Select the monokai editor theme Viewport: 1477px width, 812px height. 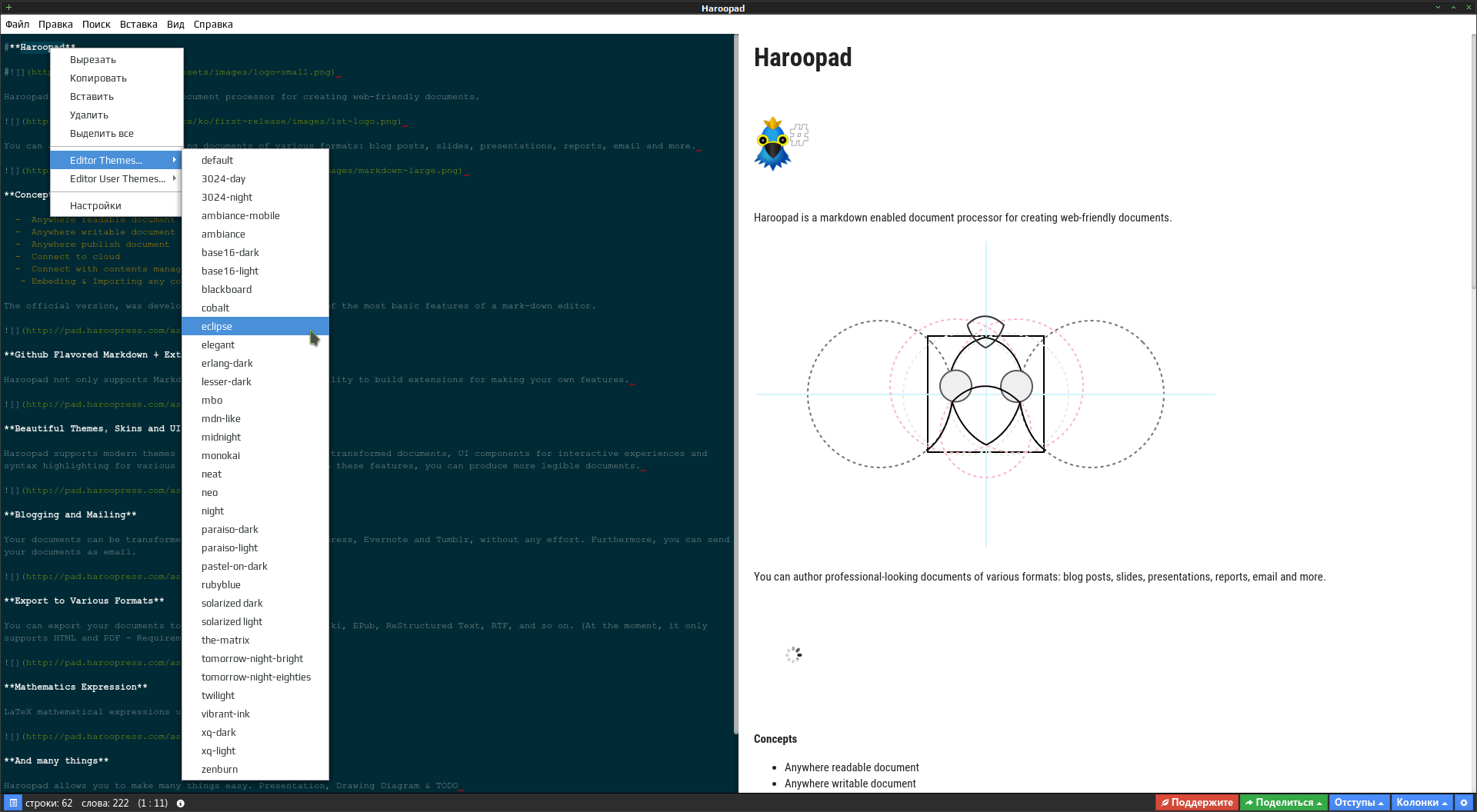coord(255,455)
